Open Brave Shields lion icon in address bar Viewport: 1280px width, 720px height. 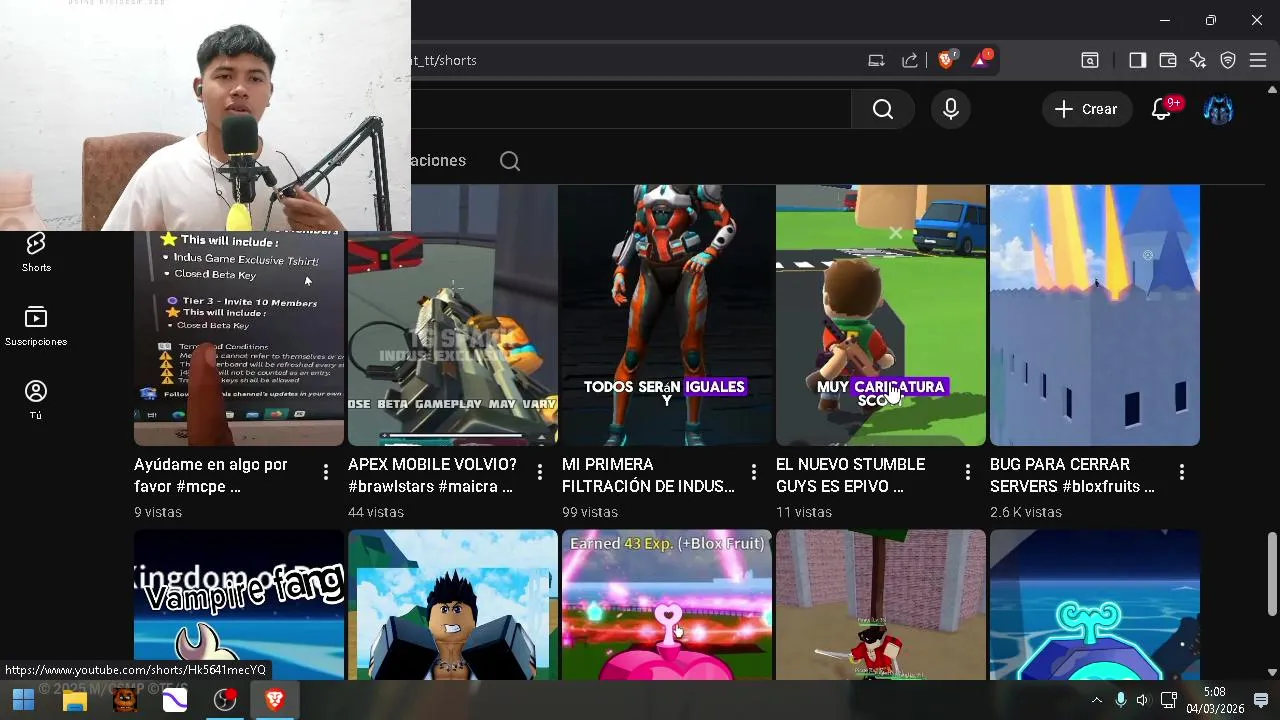pyautogui.click(x=946, y=60)
